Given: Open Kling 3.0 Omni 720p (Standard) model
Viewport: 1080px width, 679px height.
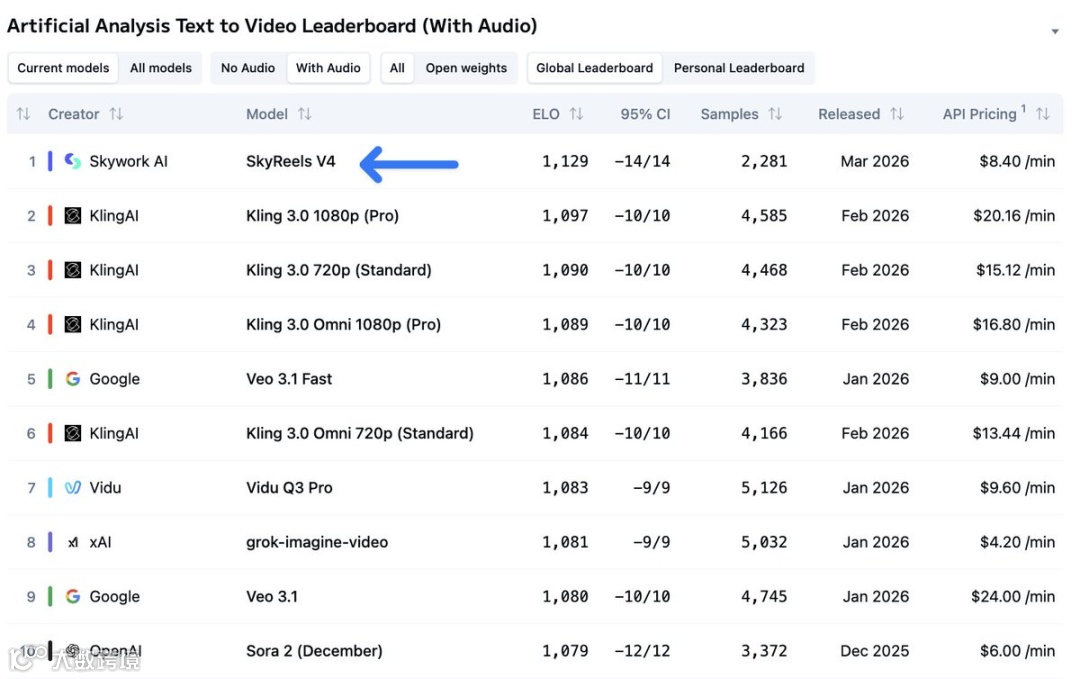Looking at the screenshot, I should 360,433.
